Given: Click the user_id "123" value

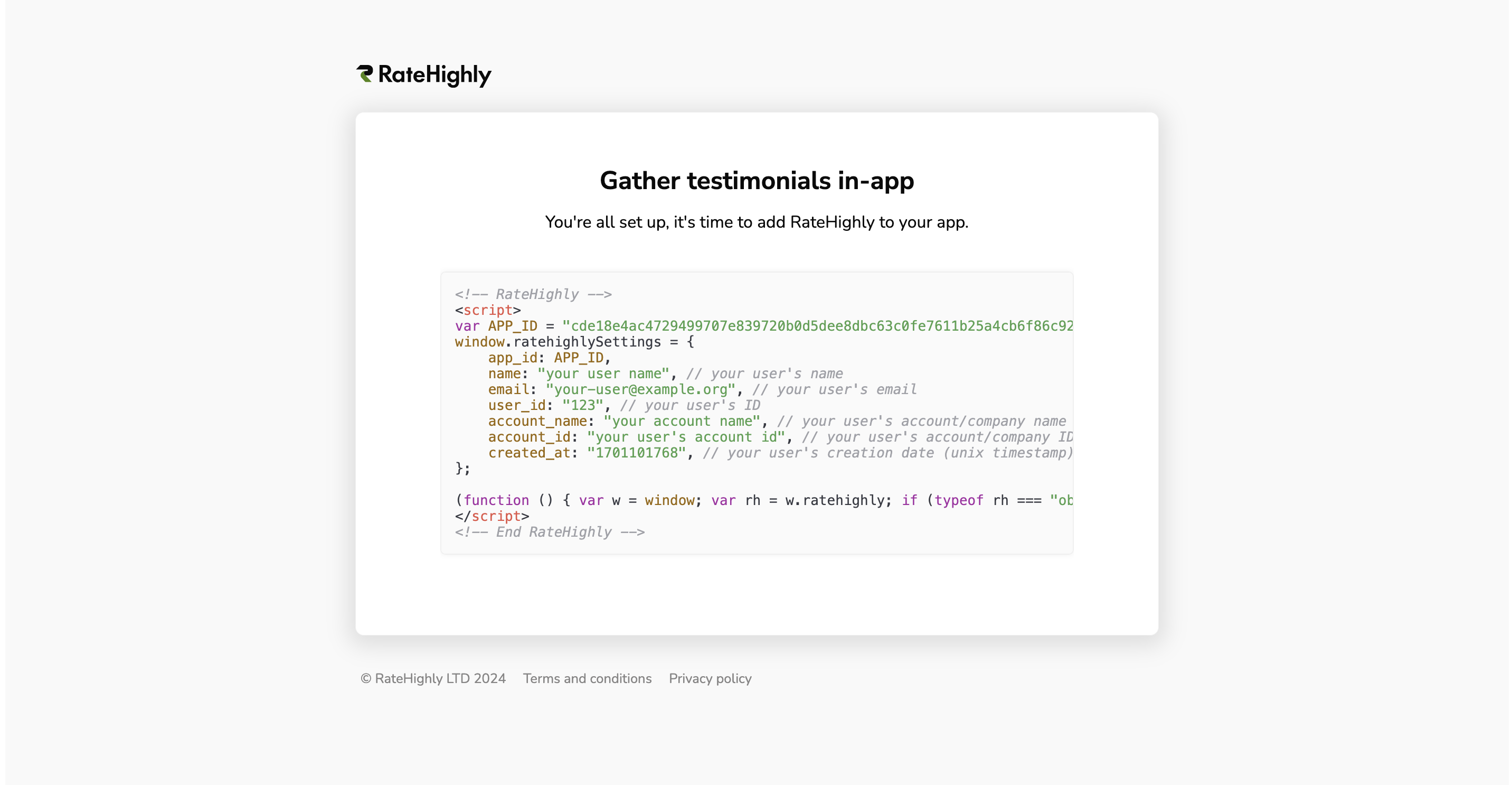Looking at the screenshot, I should point(582,405).
